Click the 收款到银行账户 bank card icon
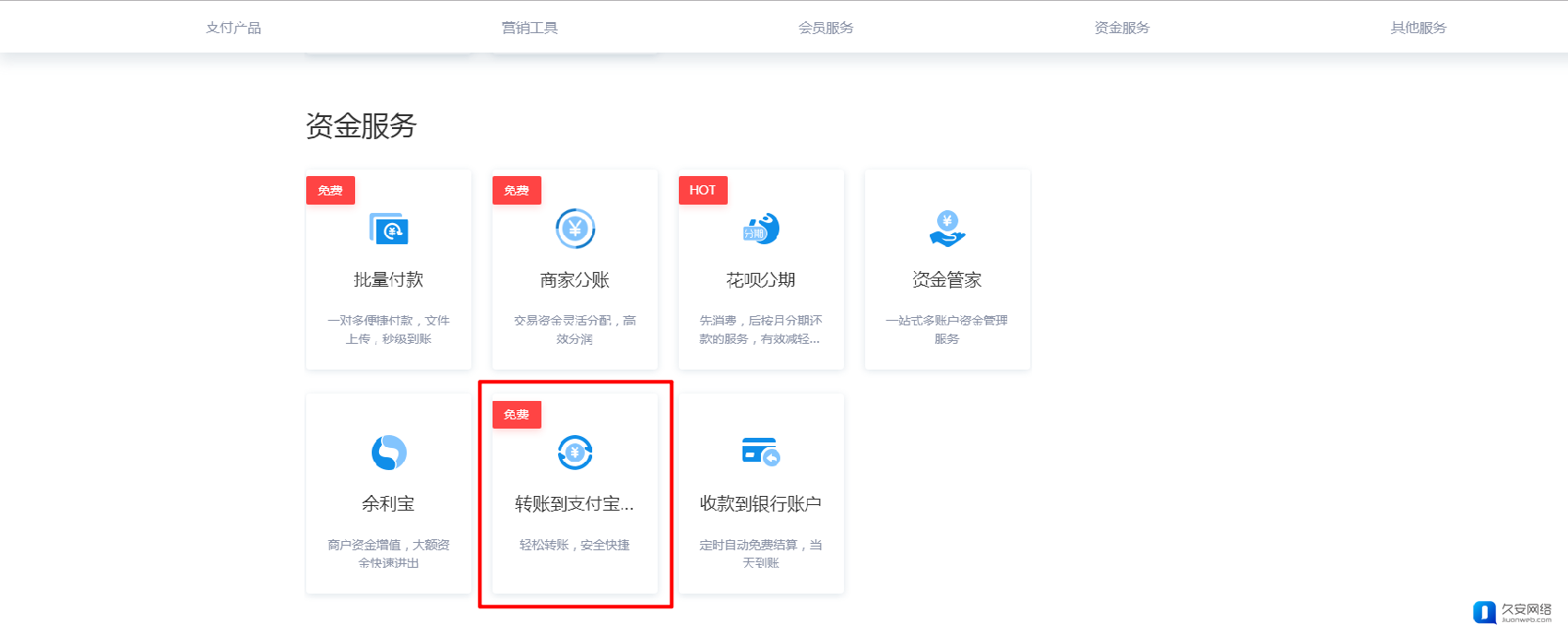Image resolution: width=1568 pixels, height=636 pixels. [x=761, y=452]
